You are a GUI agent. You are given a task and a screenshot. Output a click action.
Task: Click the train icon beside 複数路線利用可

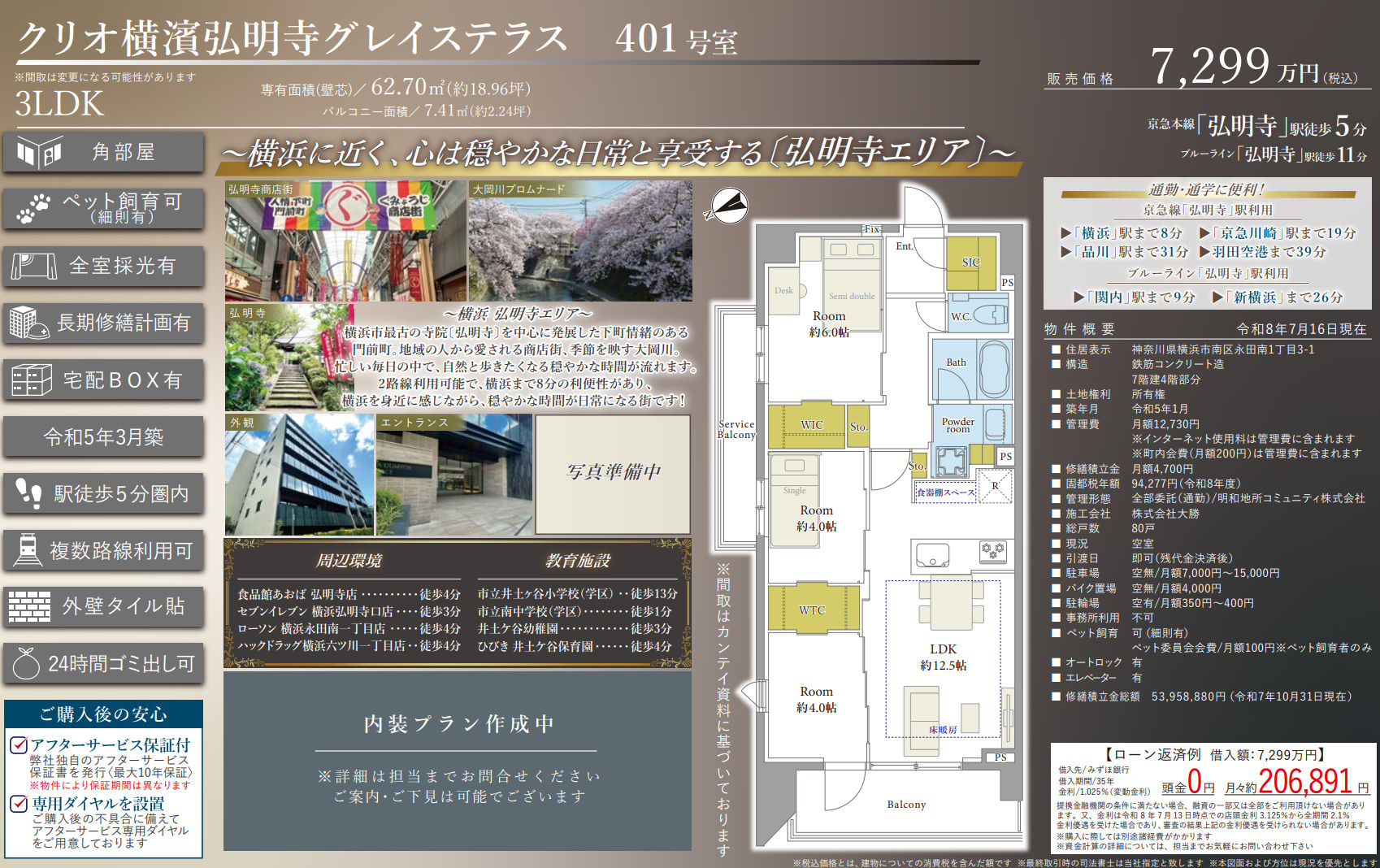click(x=28, y=550)
